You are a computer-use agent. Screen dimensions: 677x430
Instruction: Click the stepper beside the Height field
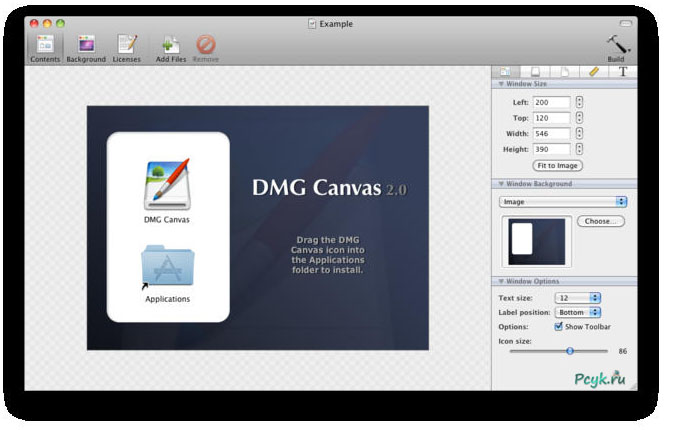tap(579, 149)
